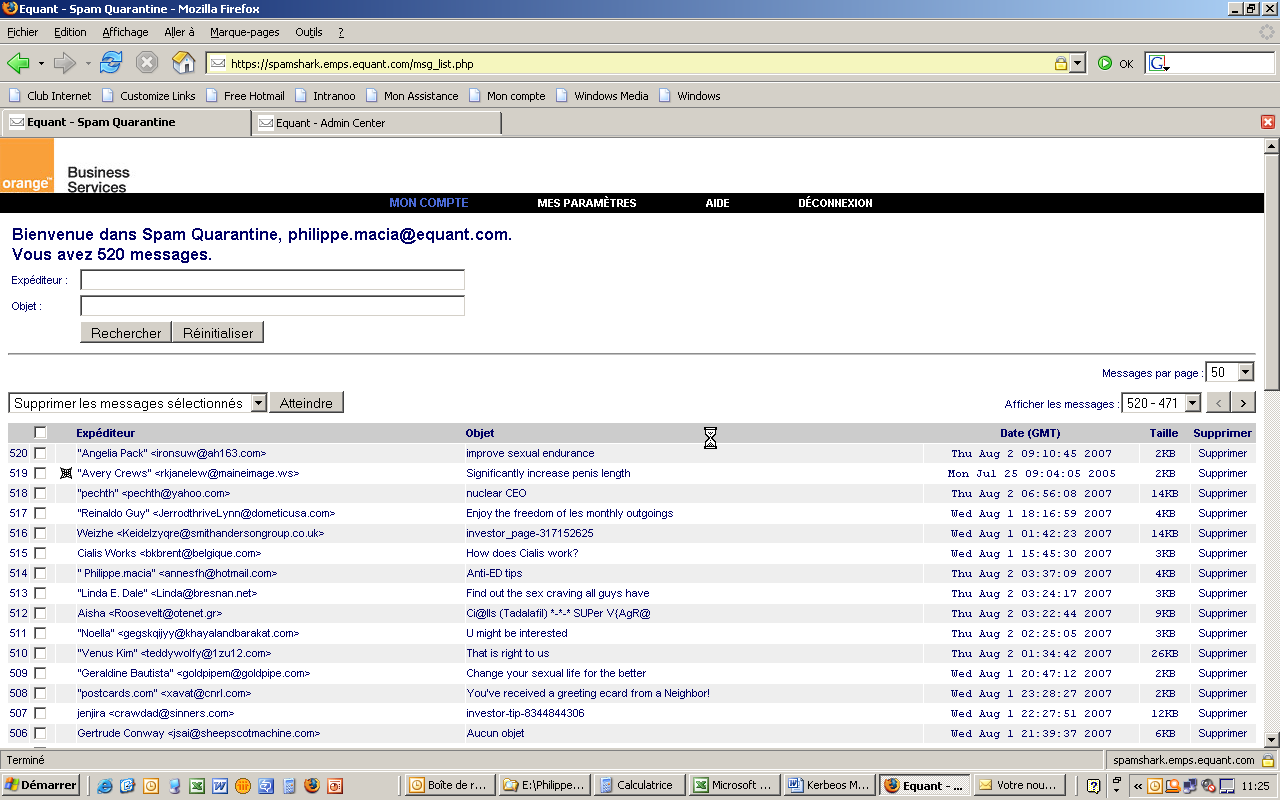Image resolution: width=1280 pixels, height=800 pixels.
Task: Open the Afficher les messages range dropdown
Action: tap(1162, 403)
